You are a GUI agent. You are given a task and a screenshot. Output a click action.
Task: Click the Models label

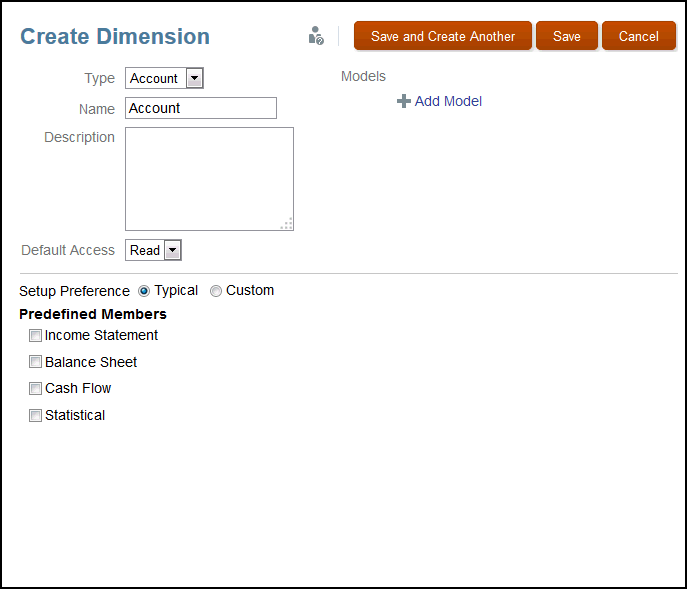363,76
